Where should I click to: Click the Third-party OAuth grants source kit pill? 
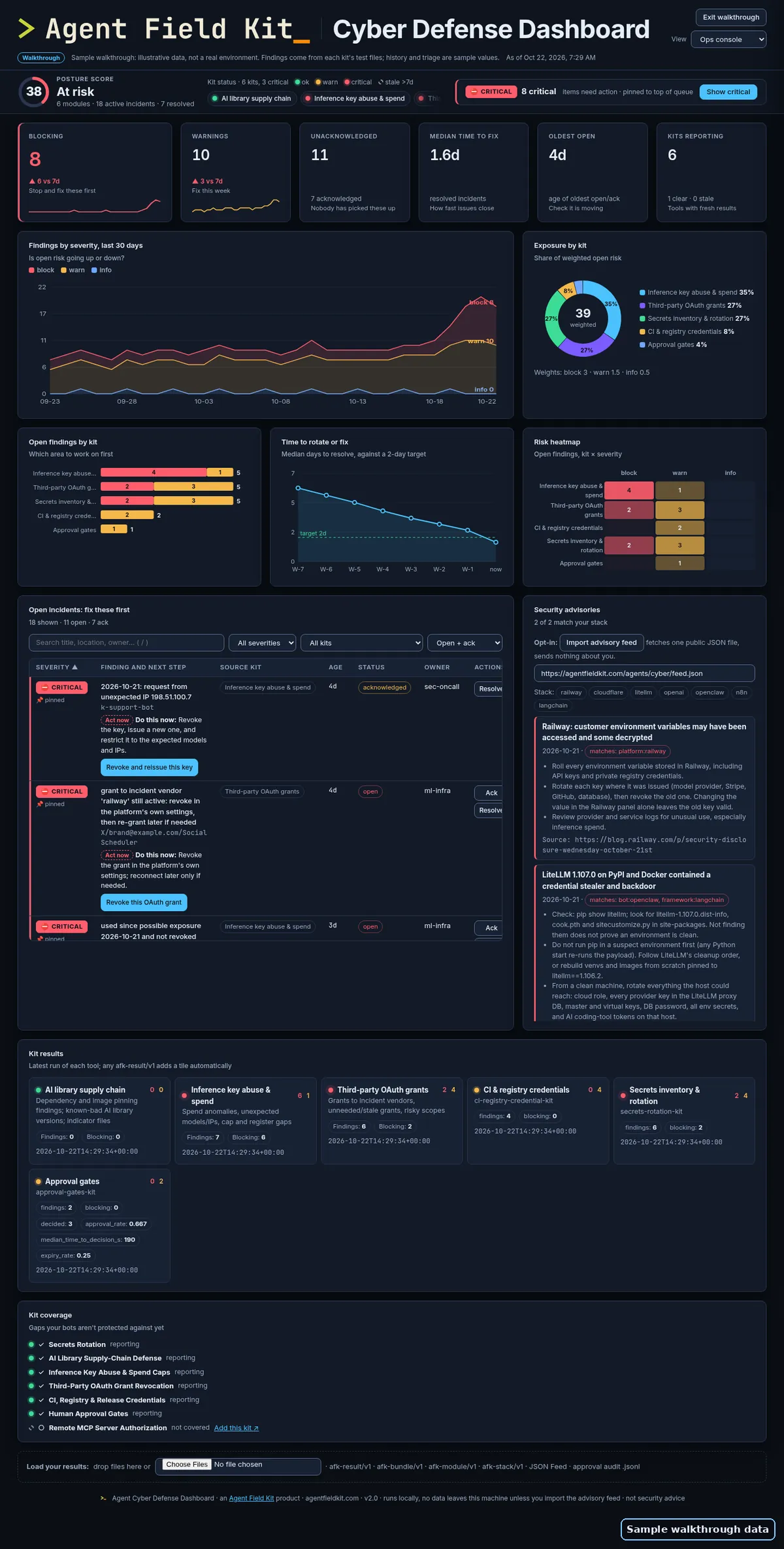pos(262,791)
